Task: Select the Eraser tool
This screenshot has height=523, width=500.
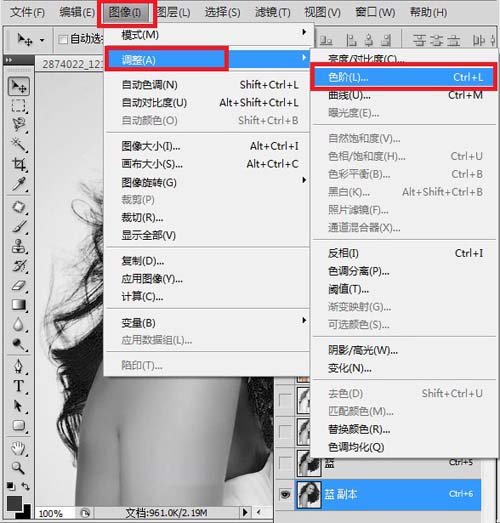Action: pos(19,286)
